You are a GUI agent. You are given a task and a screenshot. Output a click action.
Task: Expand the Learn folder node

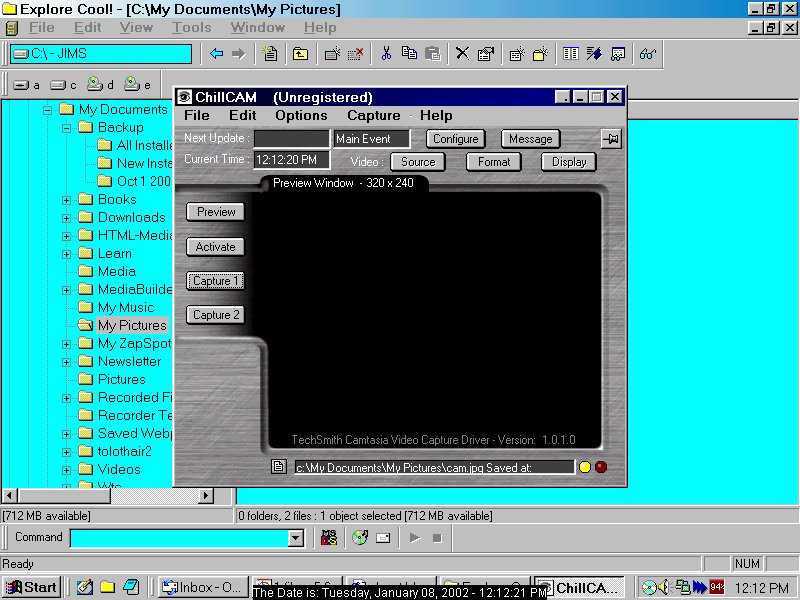coord(66,254)
